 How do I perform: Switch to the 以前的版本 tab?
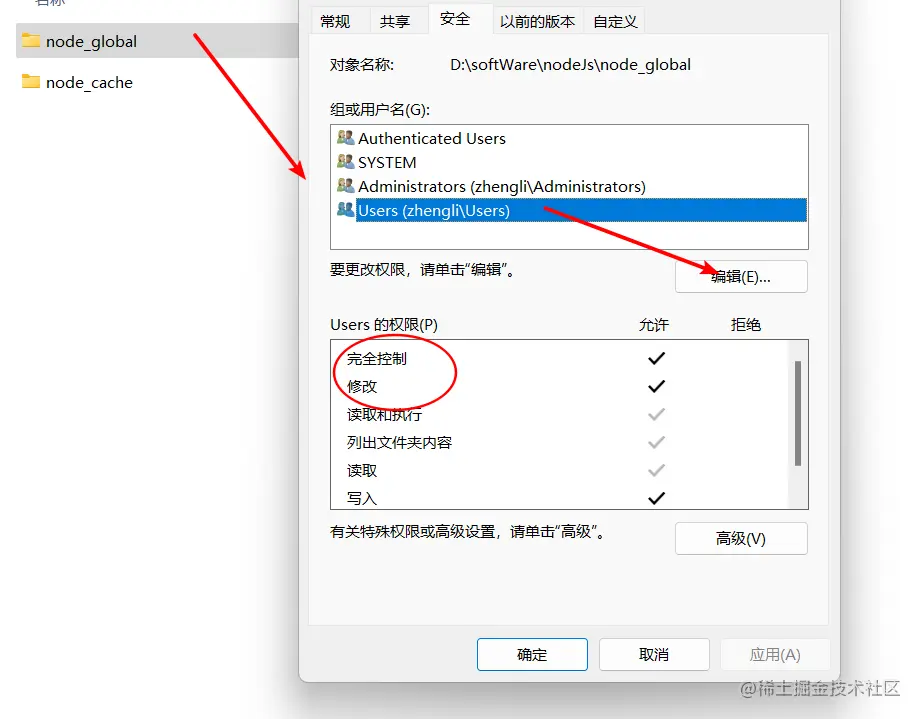537,21
